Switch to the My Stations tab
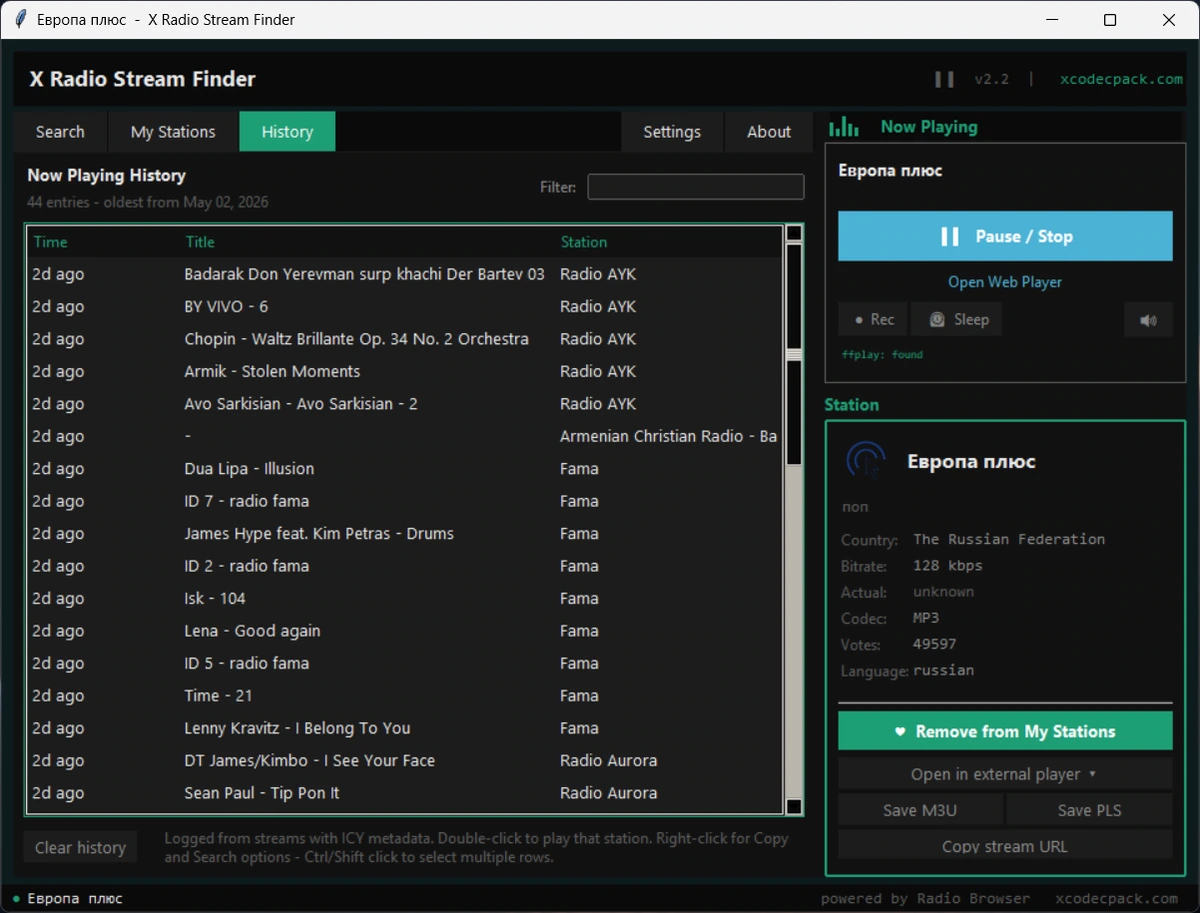1200x913 pixels. 173,132
